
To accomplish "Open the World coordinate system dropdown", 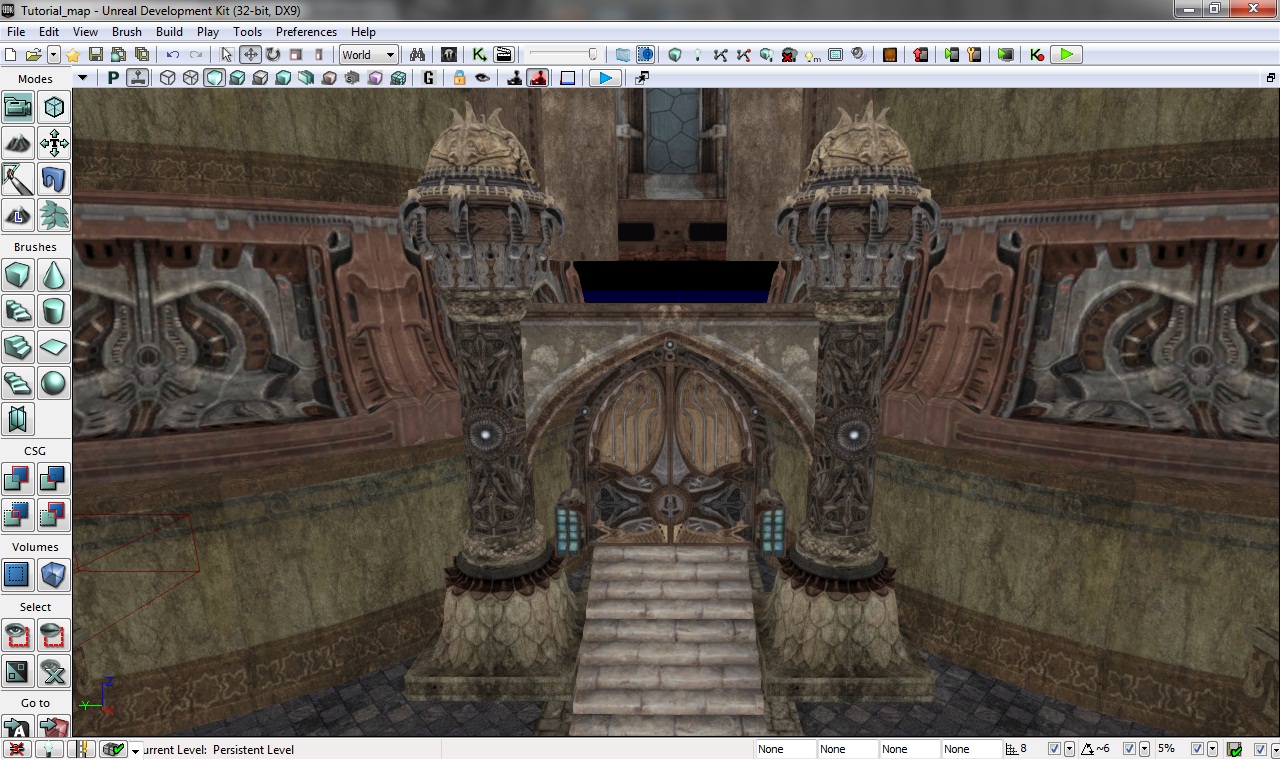I will pos(369,55).
